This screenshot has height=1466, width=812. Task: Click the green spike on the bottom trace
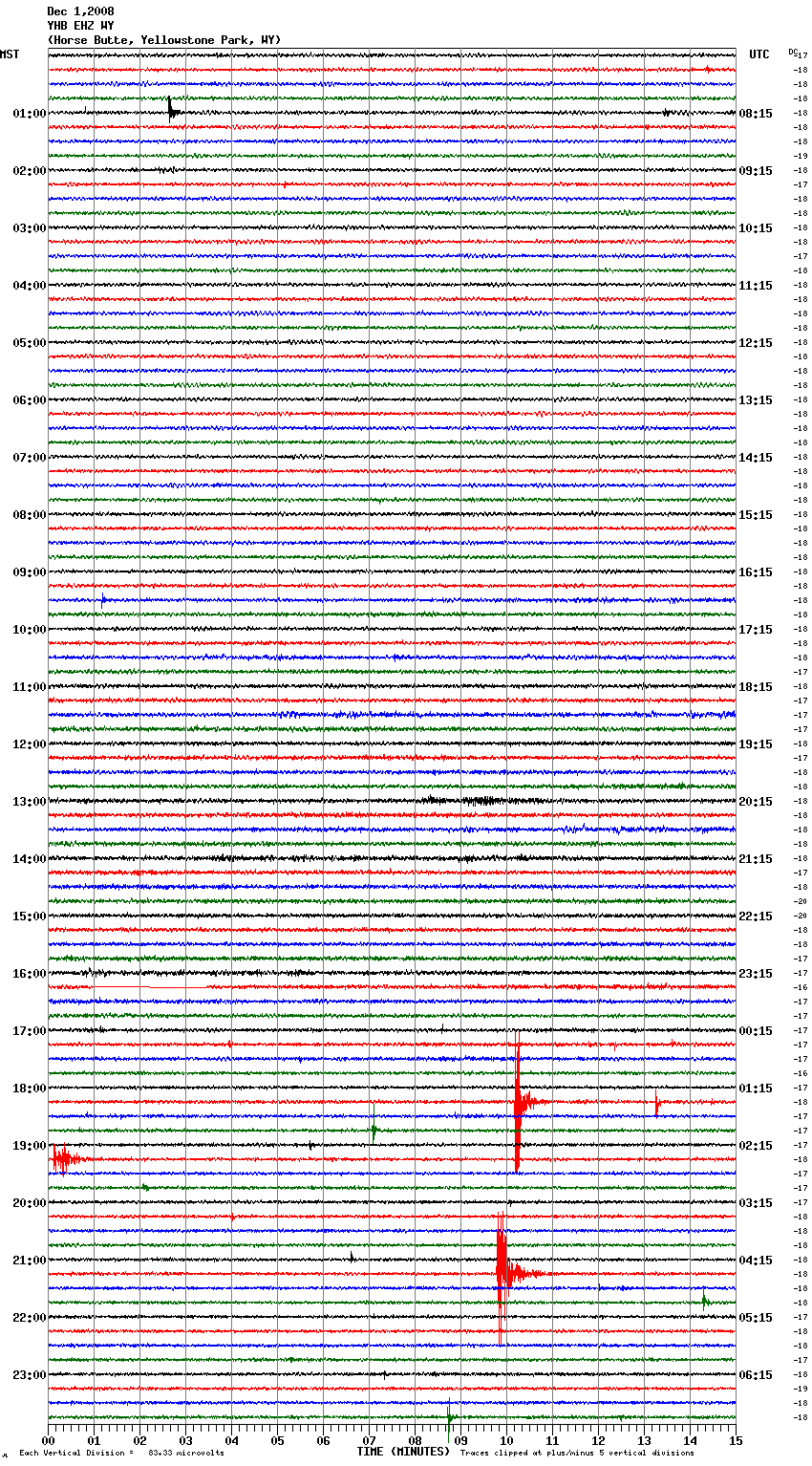coord(449,1416)
